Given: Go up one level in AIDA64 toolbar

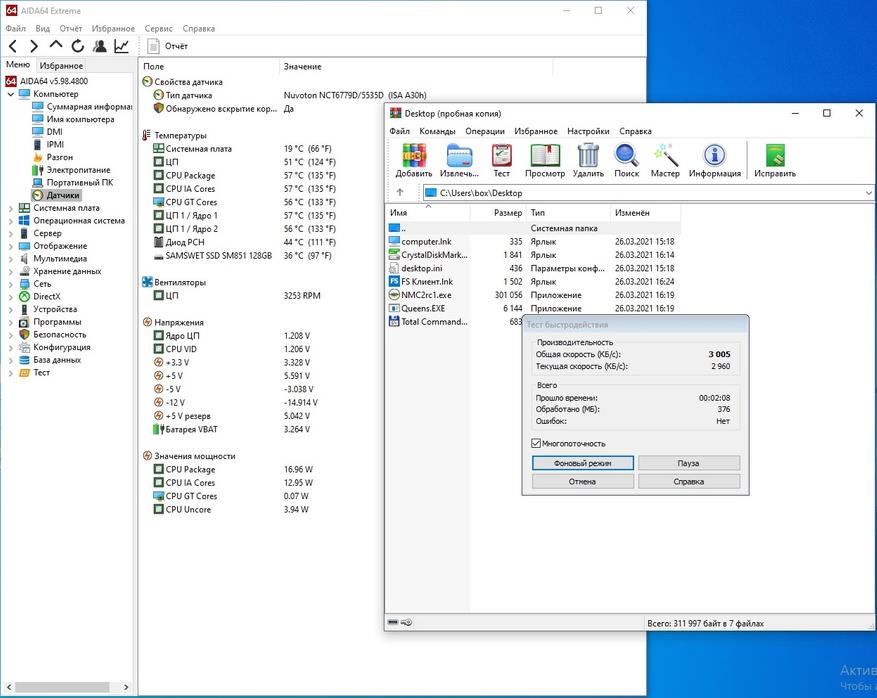Looking at the screenshot, I should (x=55, y=45).
